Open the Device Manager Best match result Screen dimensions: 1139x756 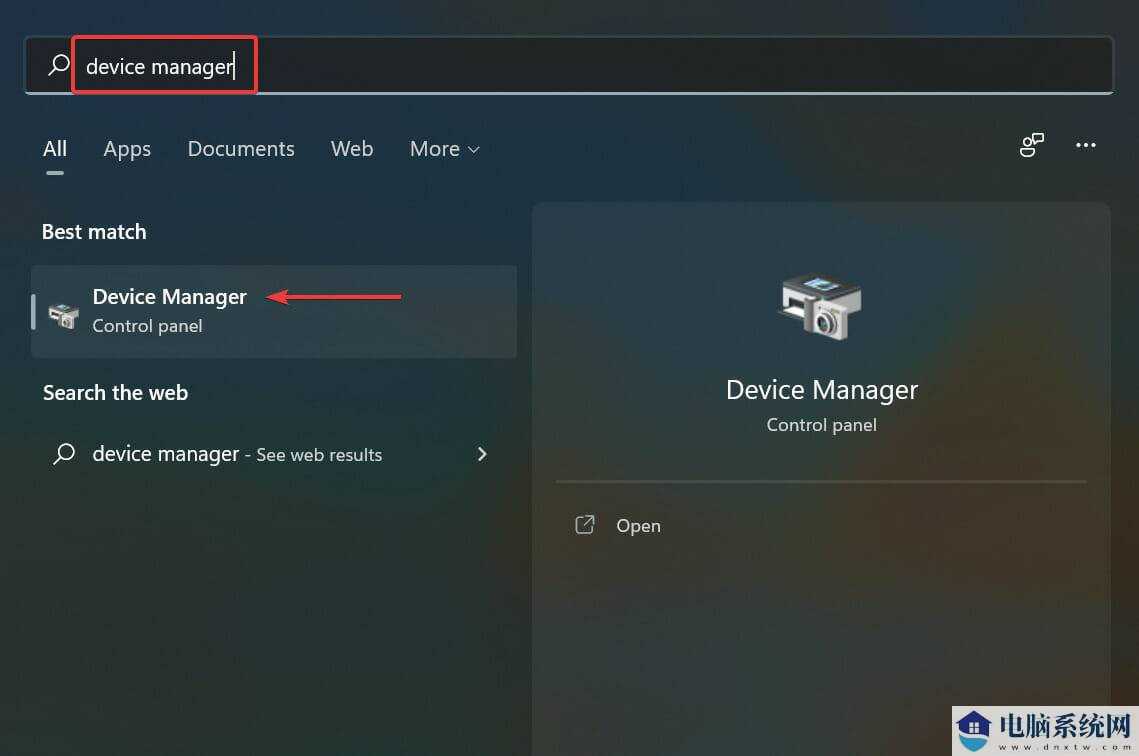coord(170,298)
